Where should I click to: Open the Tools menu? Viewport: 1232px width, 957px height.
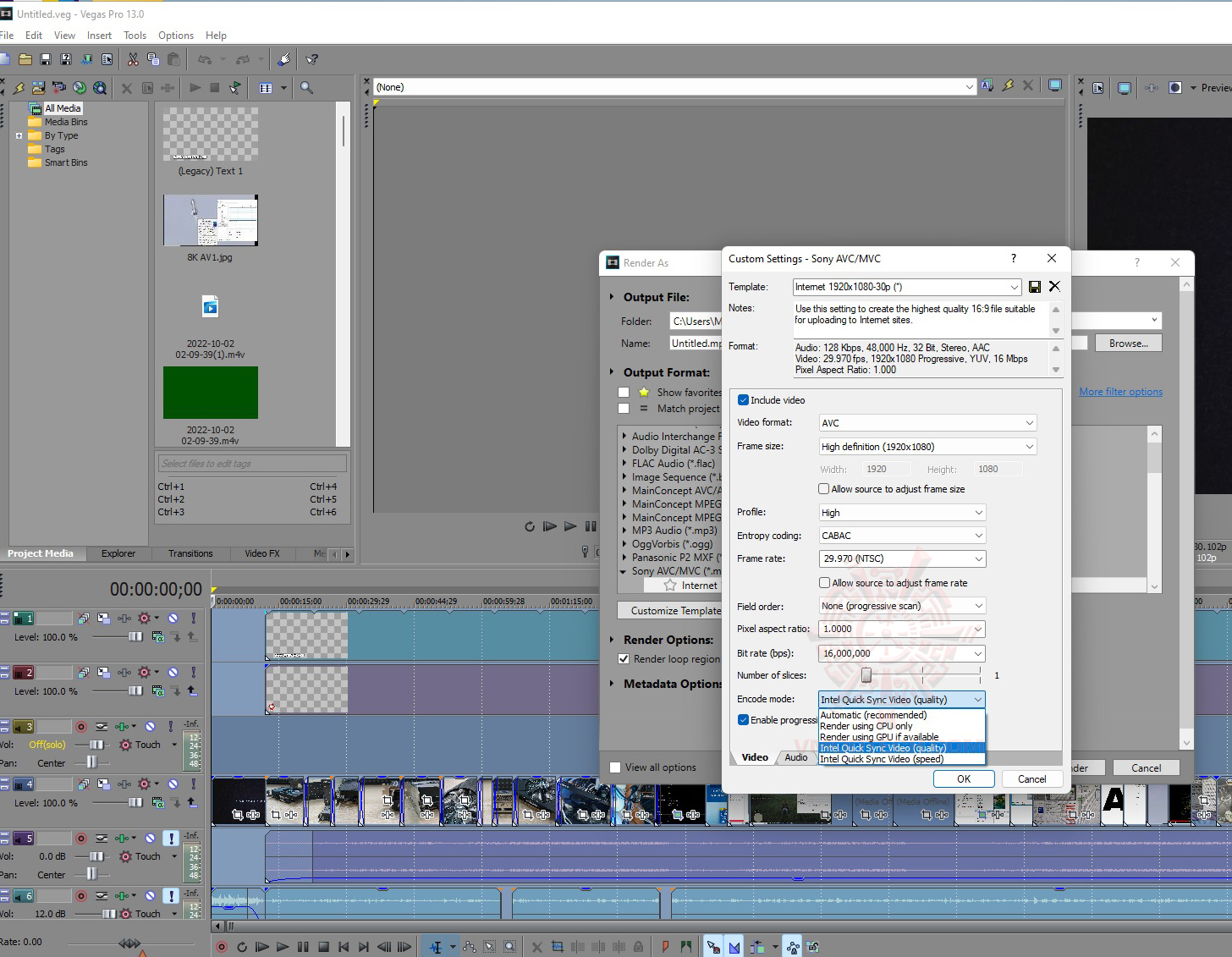coord(135,36)
